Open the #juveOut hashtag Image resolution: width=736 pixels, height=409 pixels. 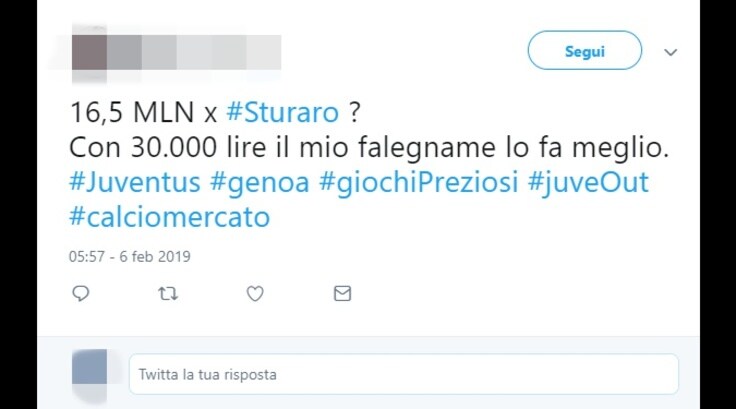(588, 183)
